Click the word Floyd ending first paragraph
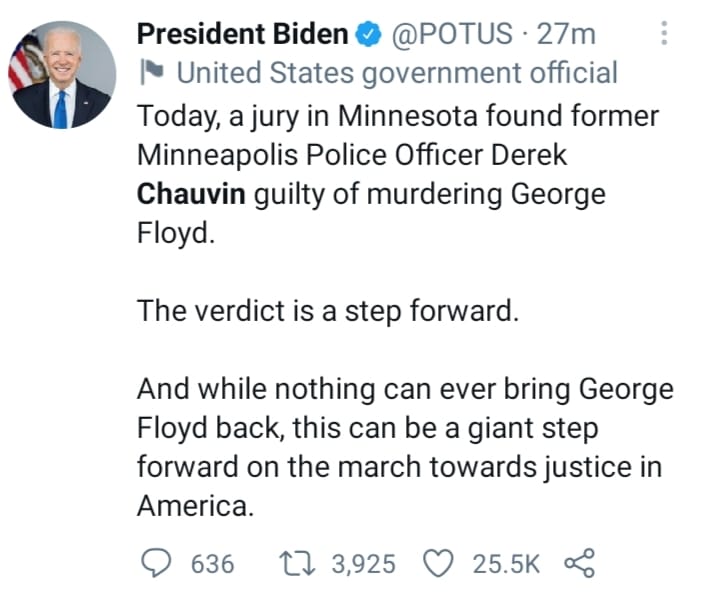 (176, 233)
